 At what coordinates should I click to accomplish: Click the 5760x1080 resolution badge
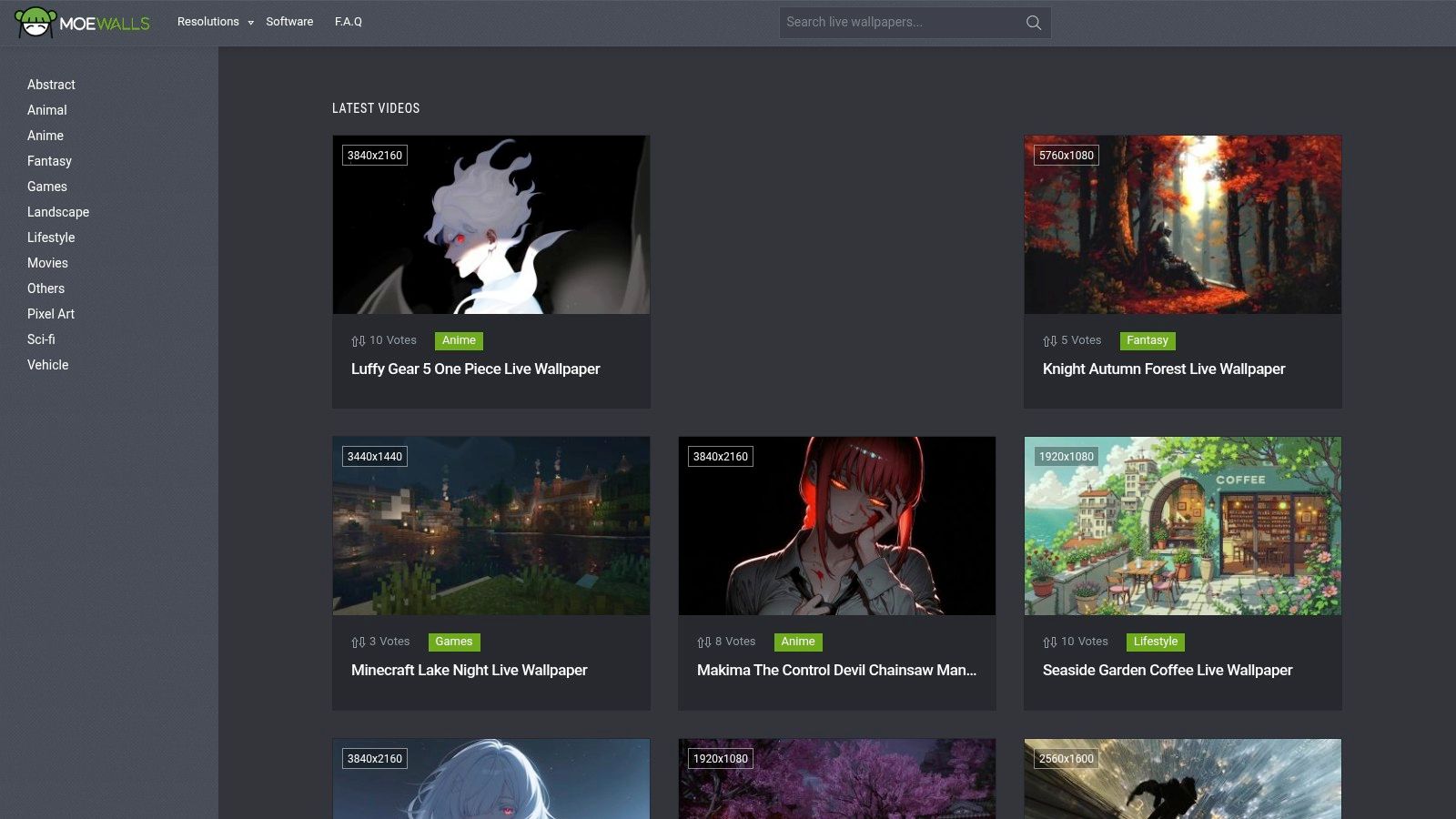(1067, 156)
